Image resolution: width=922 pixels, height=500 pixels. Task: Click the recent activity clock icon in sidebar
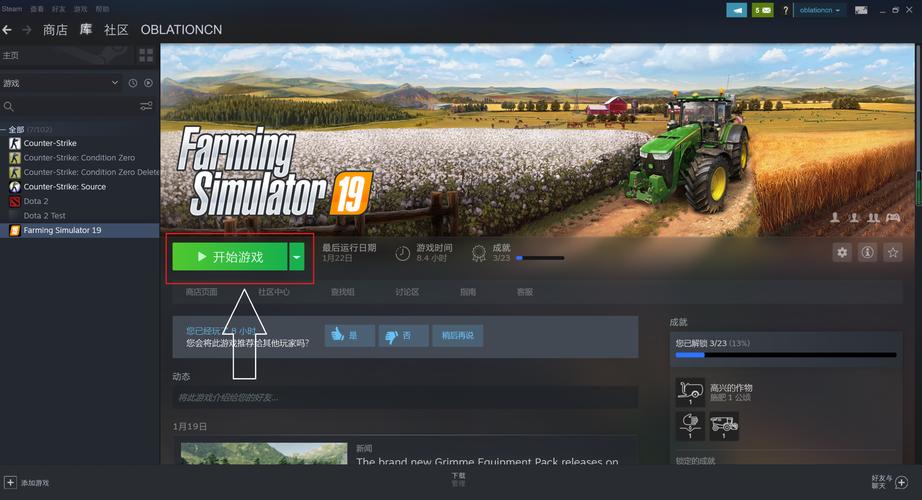pyautogui.click(x=133, y=83)
